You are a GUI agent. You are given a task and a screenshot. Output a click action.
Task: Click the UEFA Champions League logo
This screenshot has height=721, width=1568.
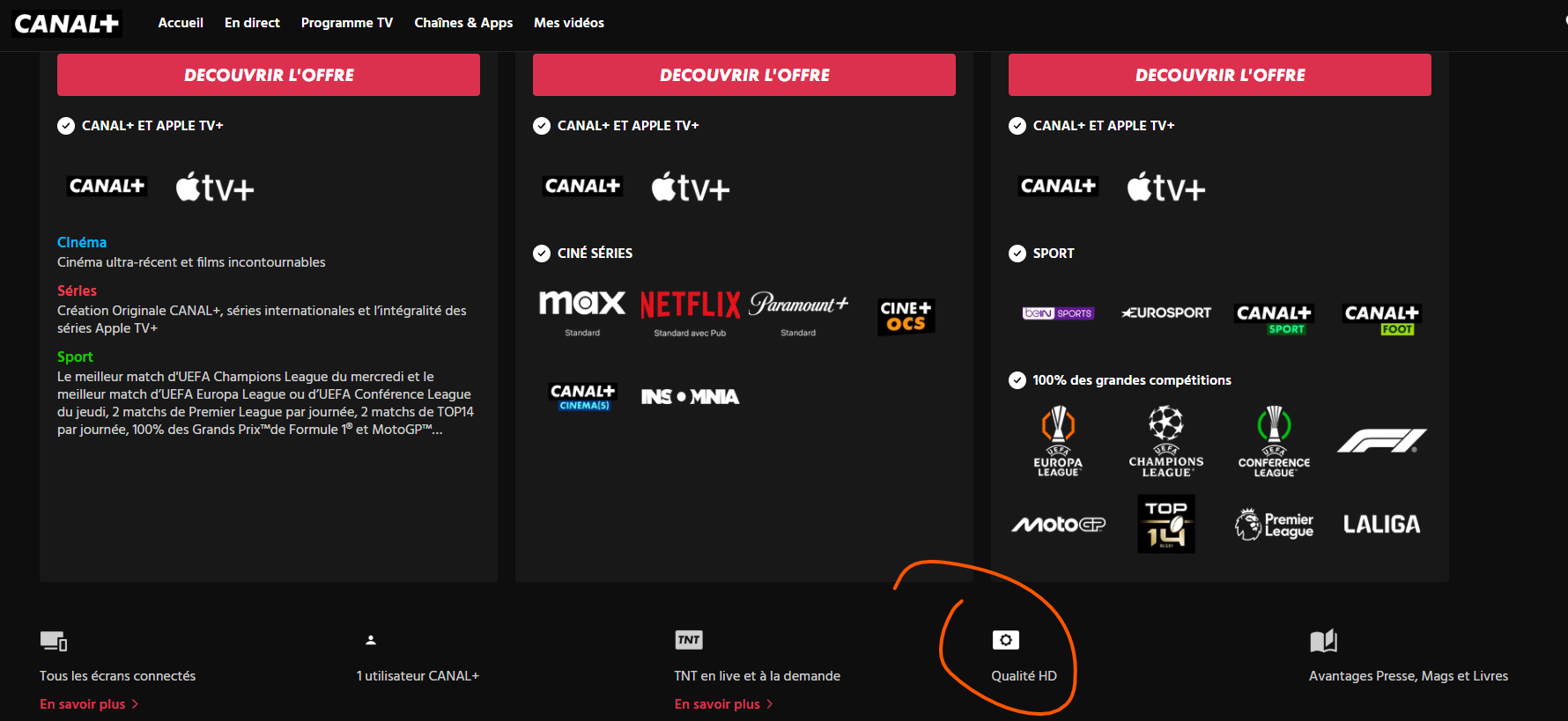pyautogui.click(x=1166, y=441)
